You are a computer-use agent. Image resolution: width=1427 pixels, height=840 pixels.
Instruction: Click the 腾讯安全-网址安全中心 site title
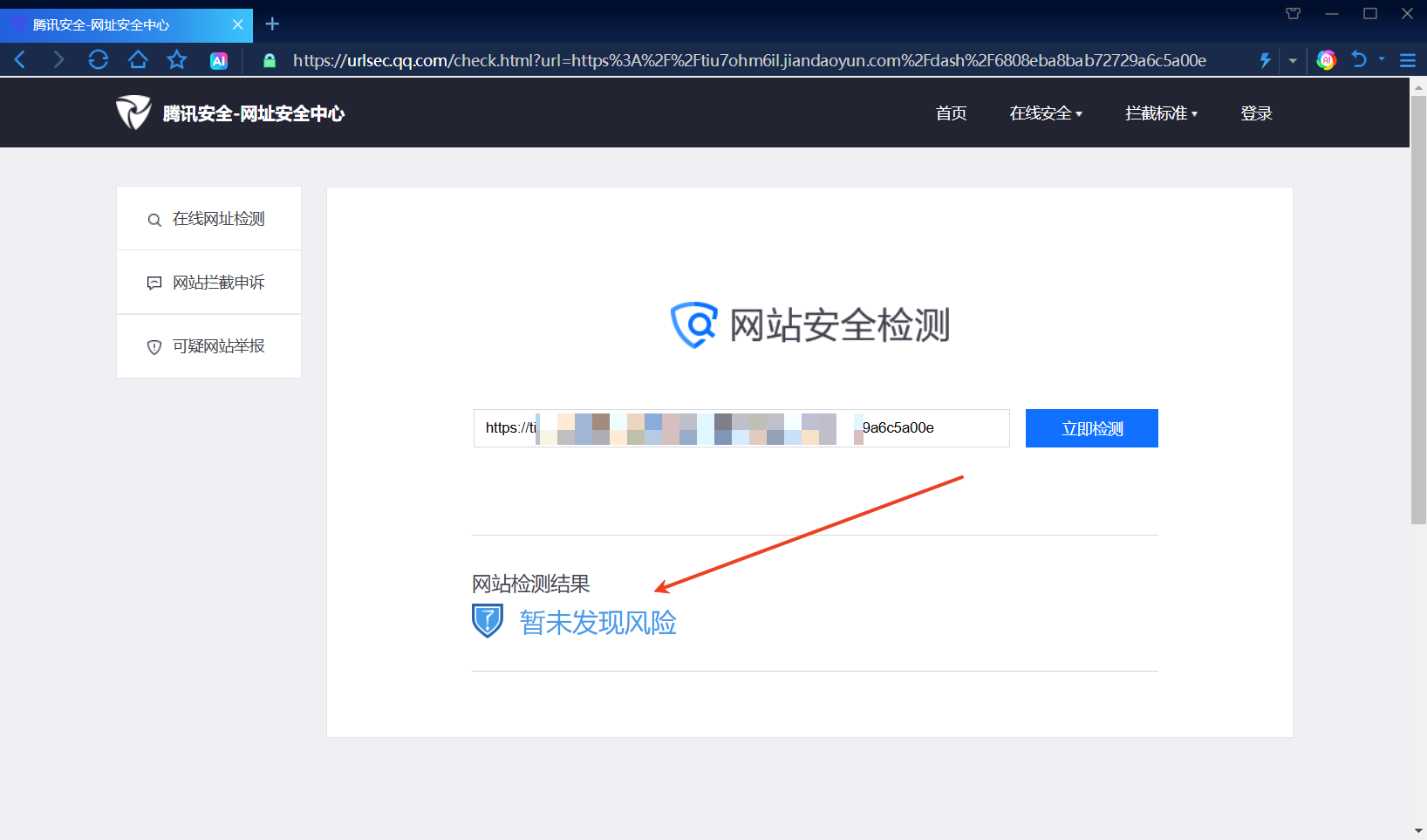(x=254, y=113)
